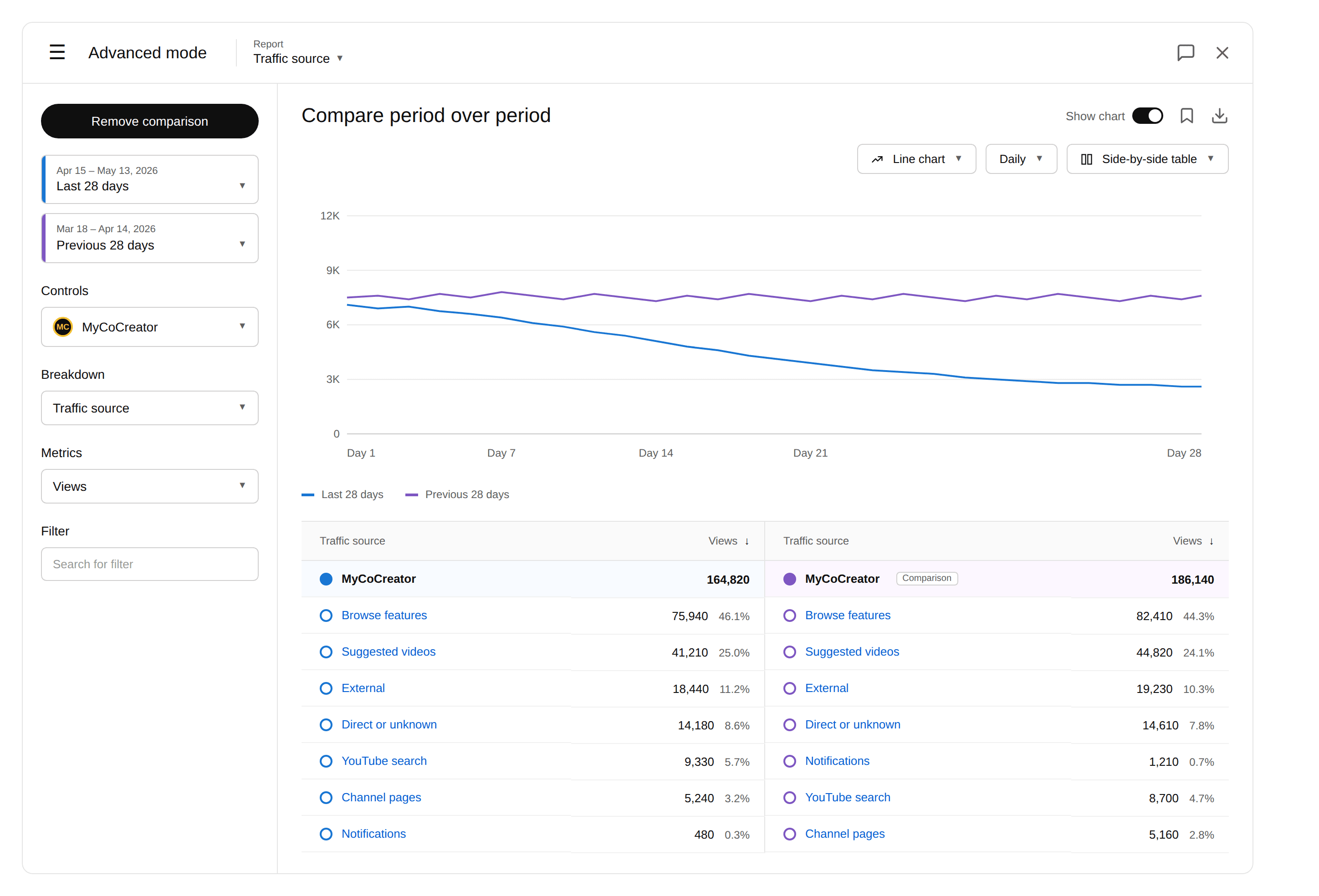Screen dimensions: 1319x896
Task: Click the Comparison badge
Action: pyautogui.click(x=927, y=578)
